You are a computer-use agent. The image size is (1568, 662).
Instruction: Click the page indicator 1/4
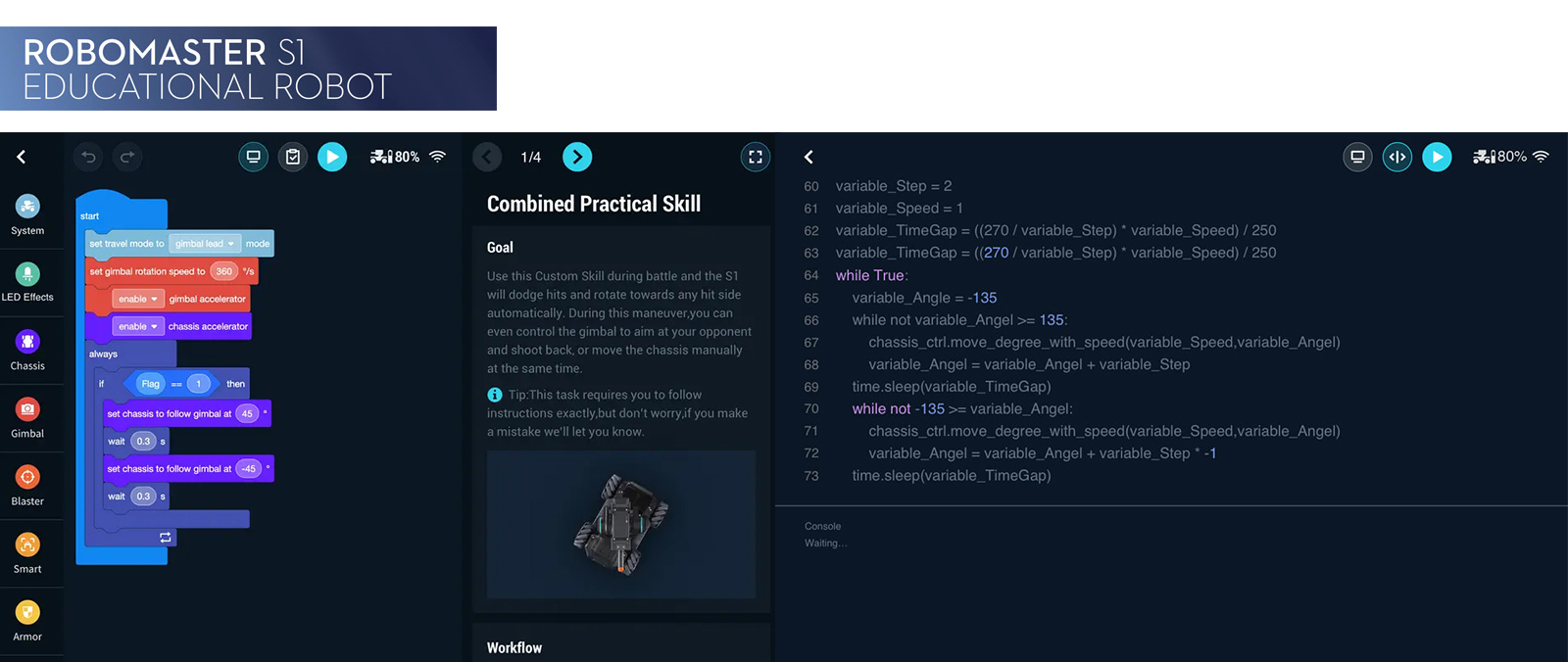[x=531, y=157]
